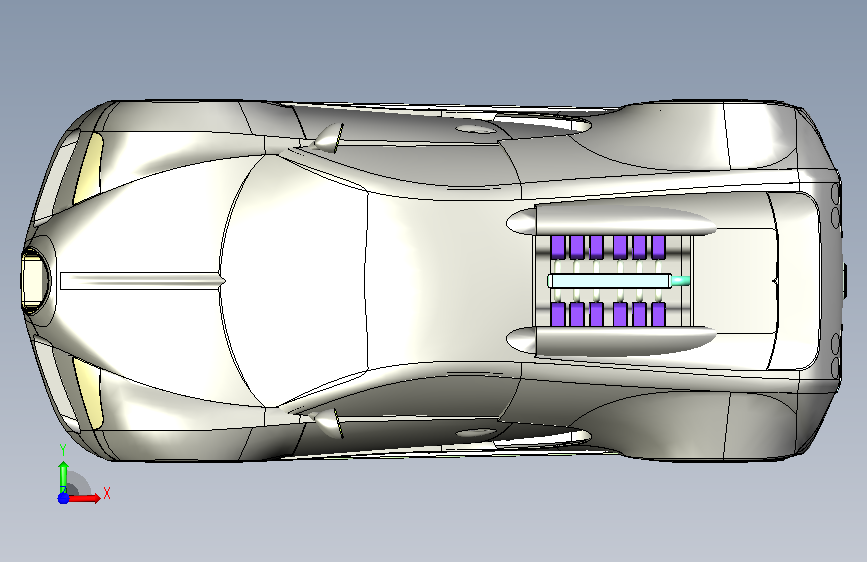Pick the upper yellow headlight lens
867x562 pixels.
click(88, 168)
